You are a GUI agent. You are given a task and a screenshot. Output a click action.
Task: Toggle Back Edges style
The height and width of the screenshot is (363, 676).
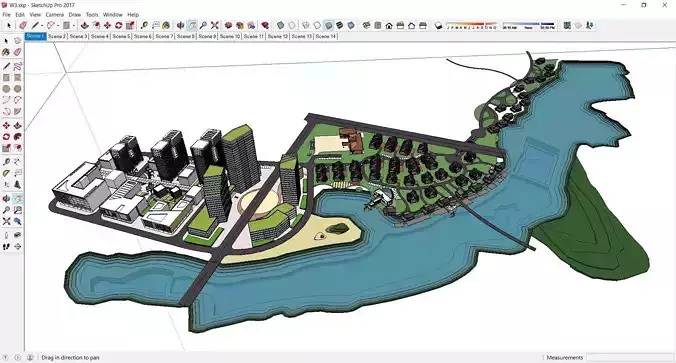292,25
